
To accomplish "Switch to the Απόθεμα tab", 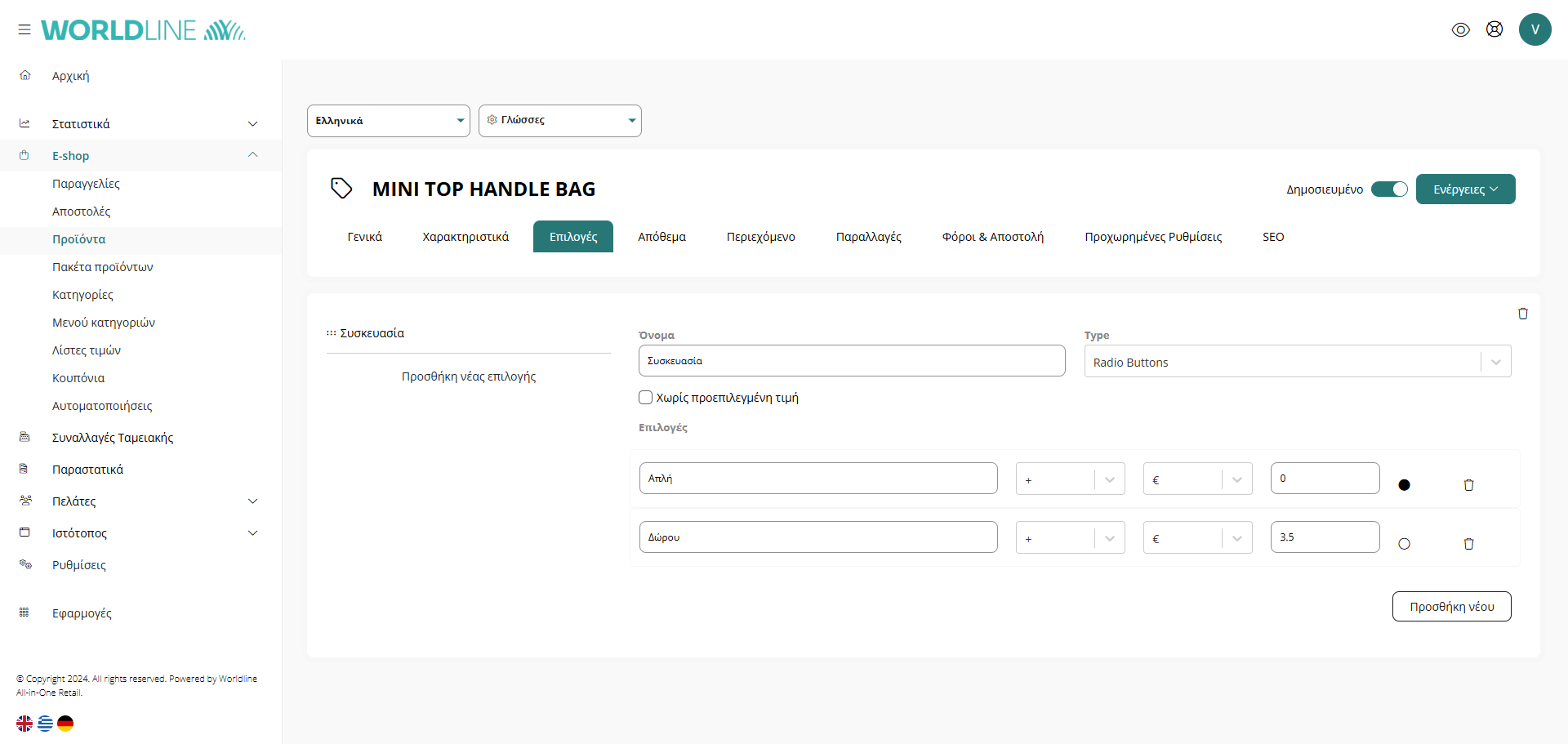I will pos(661,237).
